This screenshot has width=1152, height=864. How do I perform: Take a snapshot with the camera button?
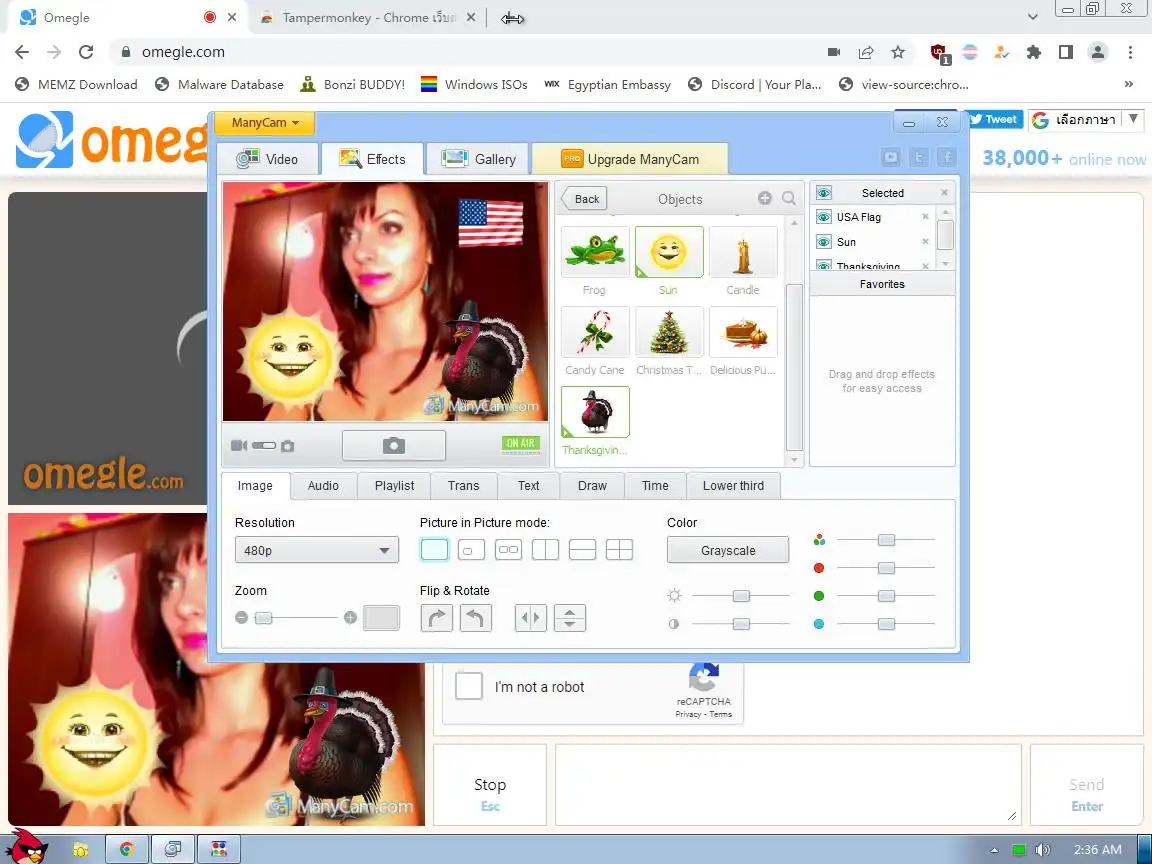[394, 445]
